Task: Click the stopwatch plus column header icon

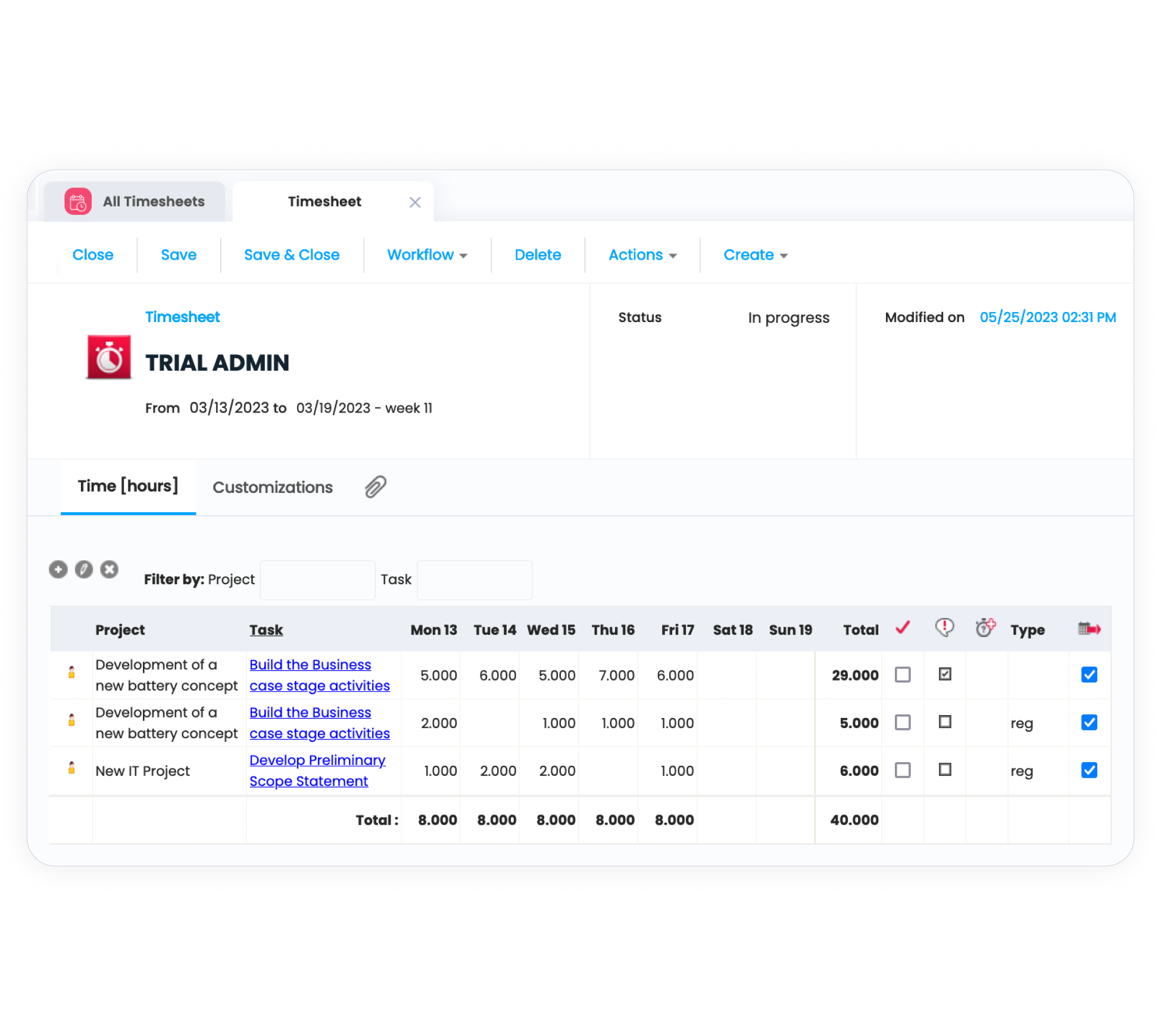Action: [985, 628]
